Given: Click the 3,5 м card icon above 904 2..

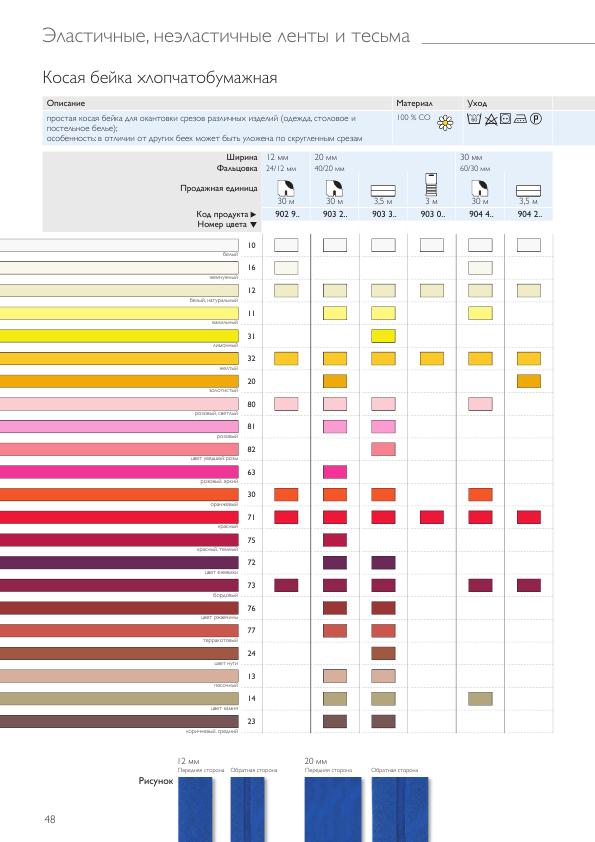Looking at the screenshot, I should [x=528, y=191].
